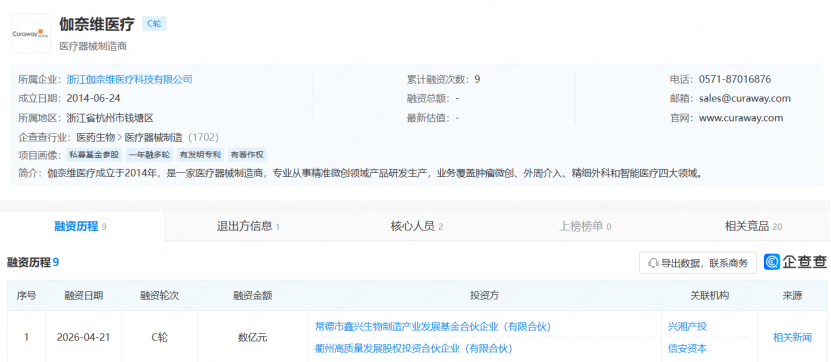The image size is (831, 362).
Task: Click the email sales@curaway.com
Action: [x=745, y=99]
